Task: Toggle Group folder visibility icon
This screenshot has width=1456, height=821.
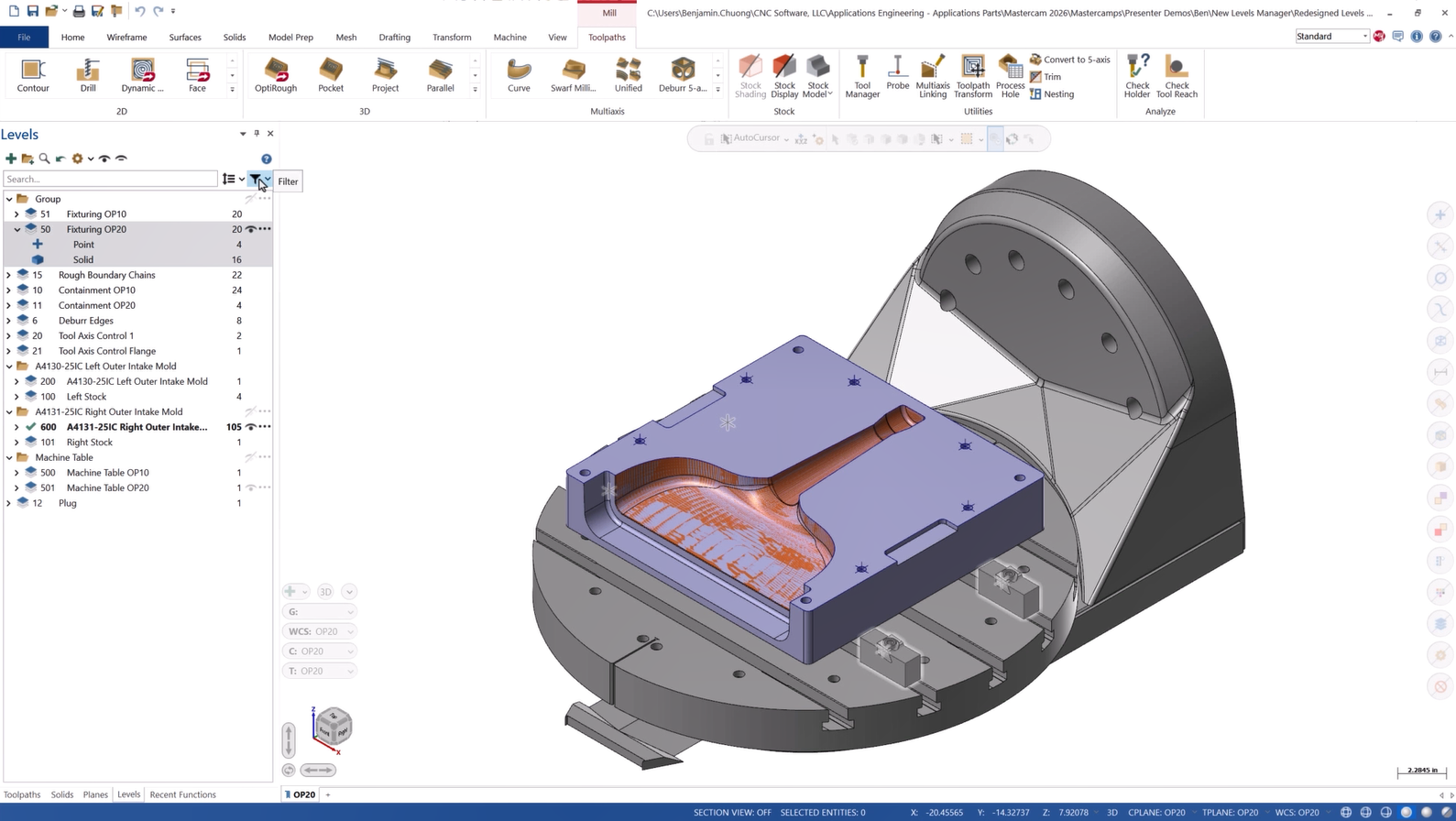Action: (250, 199)
